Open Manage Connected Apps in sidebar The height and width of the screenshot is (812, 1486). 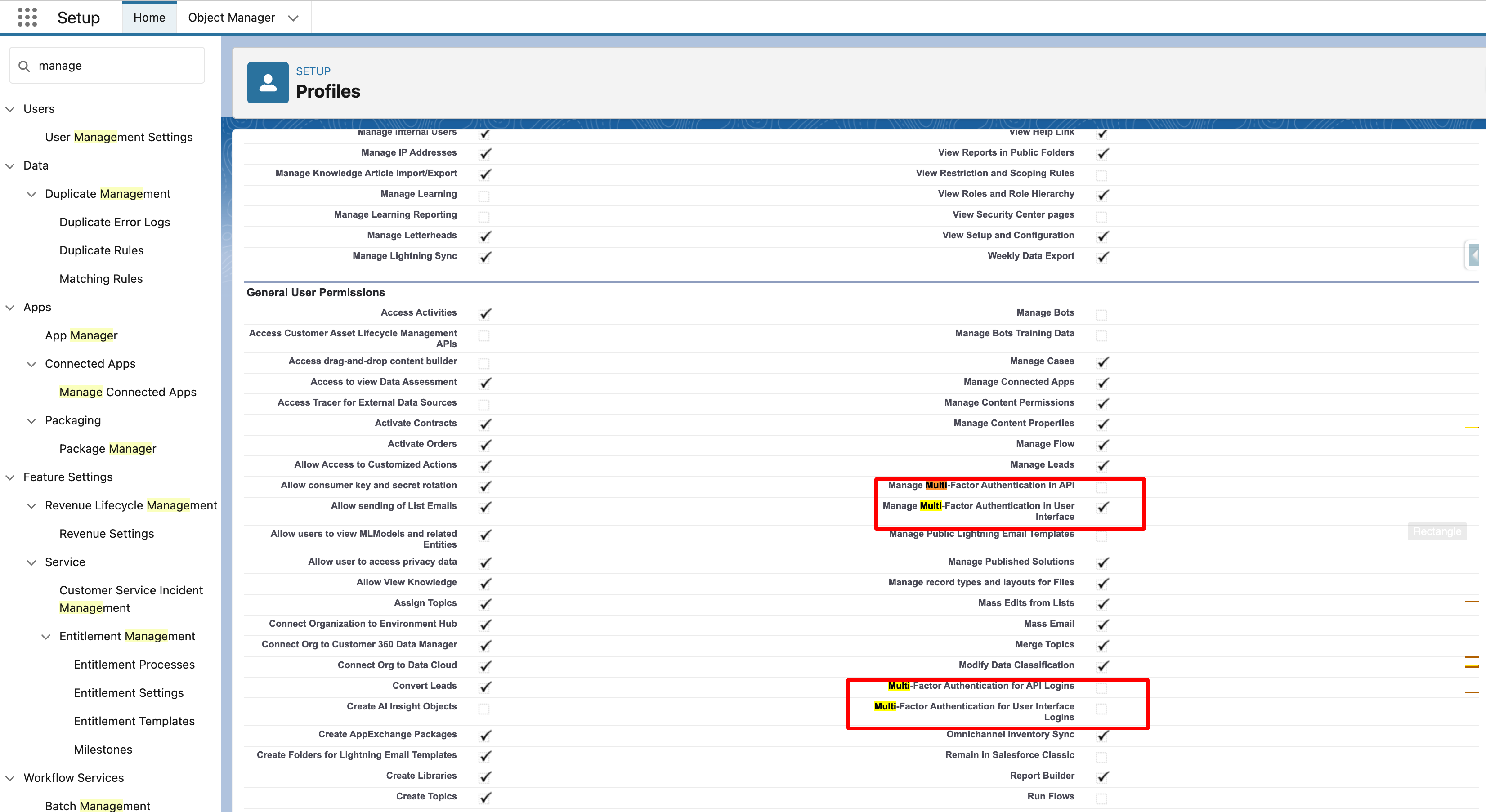tap(127, 392)
